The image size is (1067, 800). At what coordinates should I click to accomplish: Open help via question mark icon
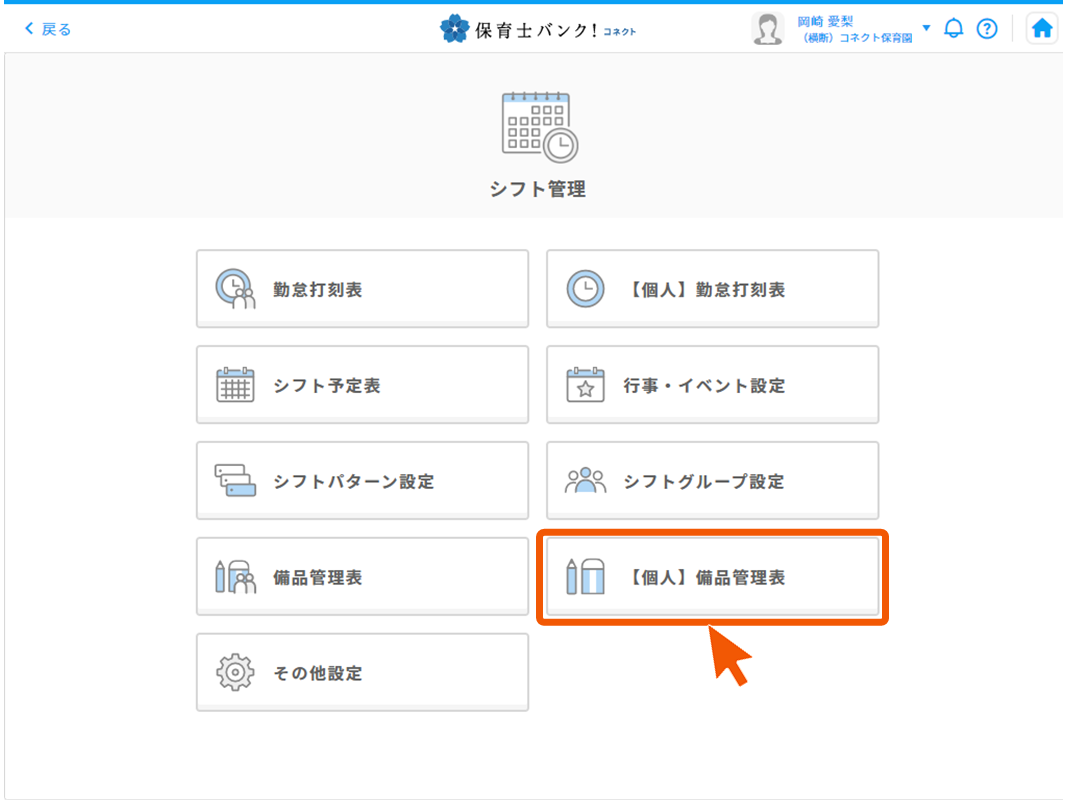[987, 29]
